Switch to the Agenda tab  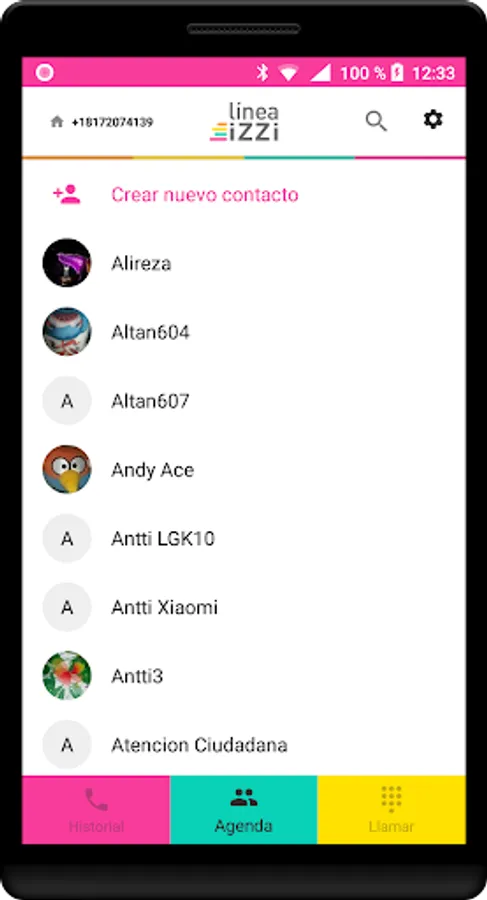(244, 809)
